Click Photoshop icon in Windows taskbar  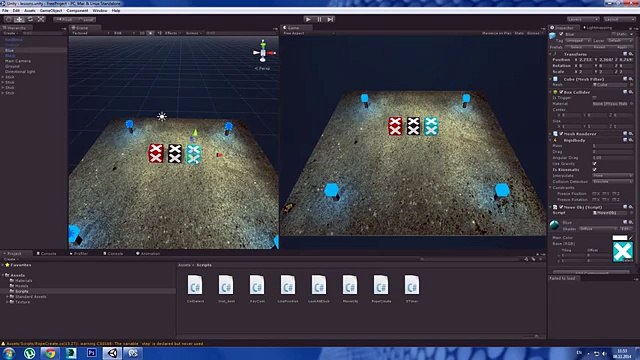[91, 353]
